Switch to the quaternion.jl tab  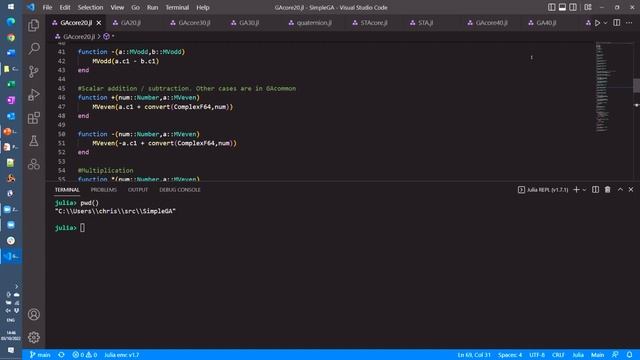[314, 23]
